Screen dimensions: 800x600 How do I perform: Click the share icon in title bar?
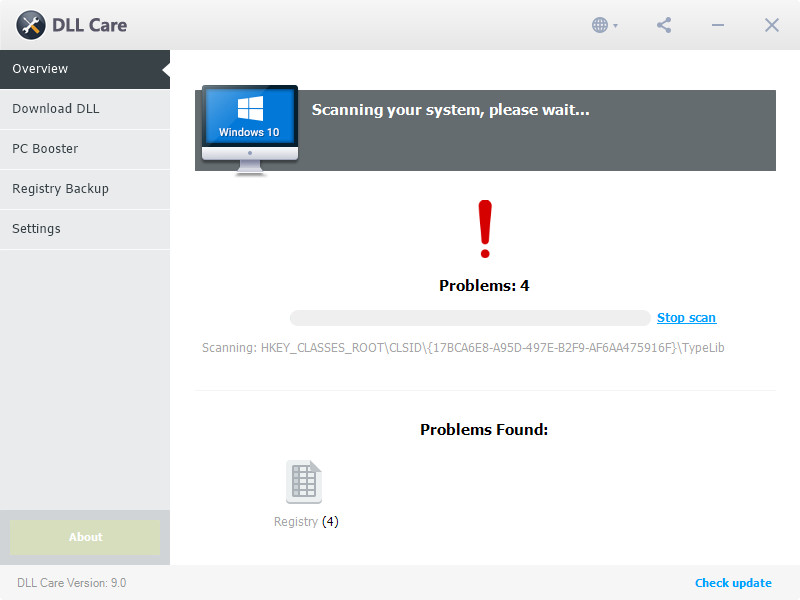coord(664,25)
